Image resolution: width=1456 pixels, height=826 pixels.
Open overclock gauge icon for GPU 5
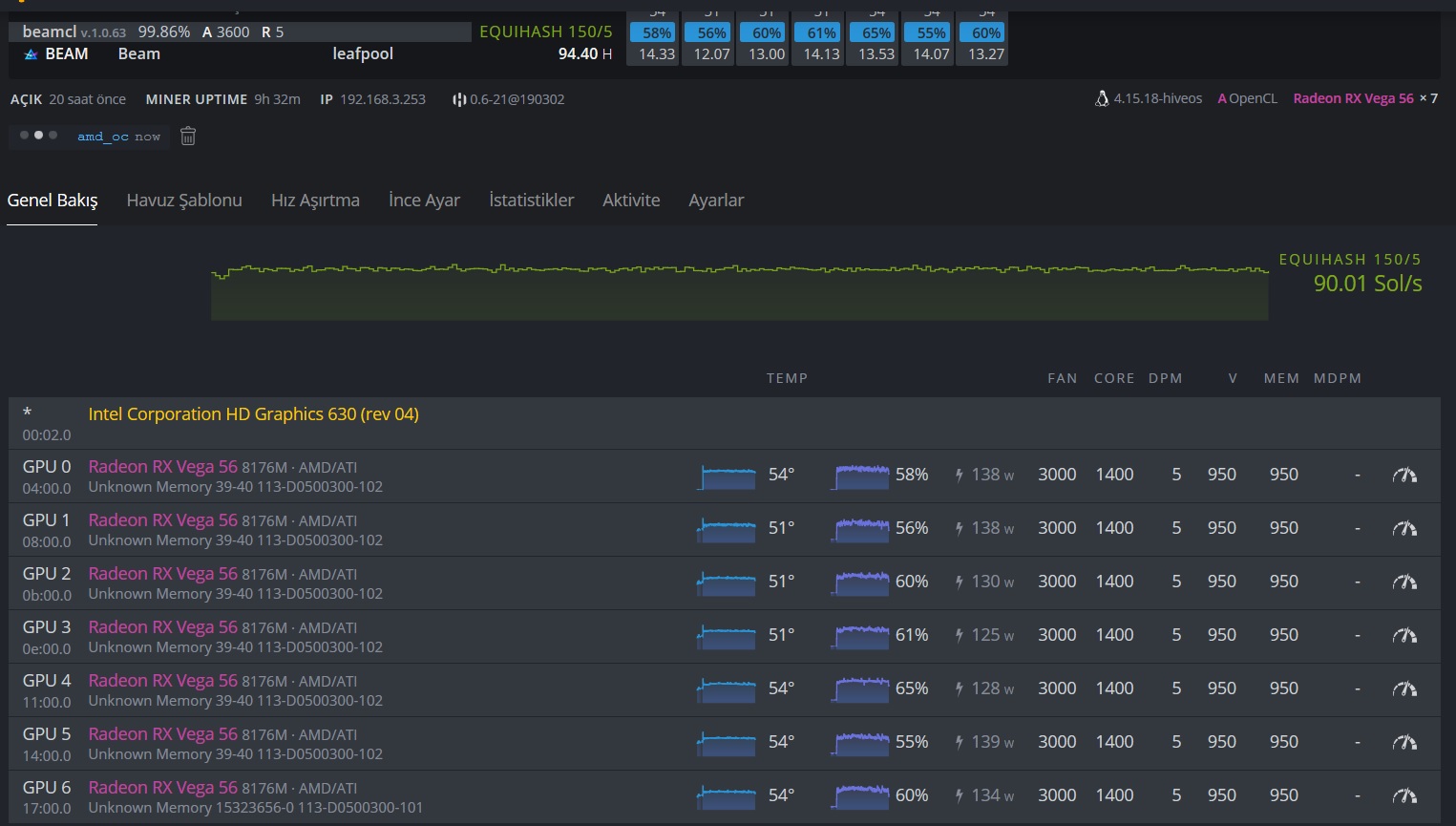1404,742
